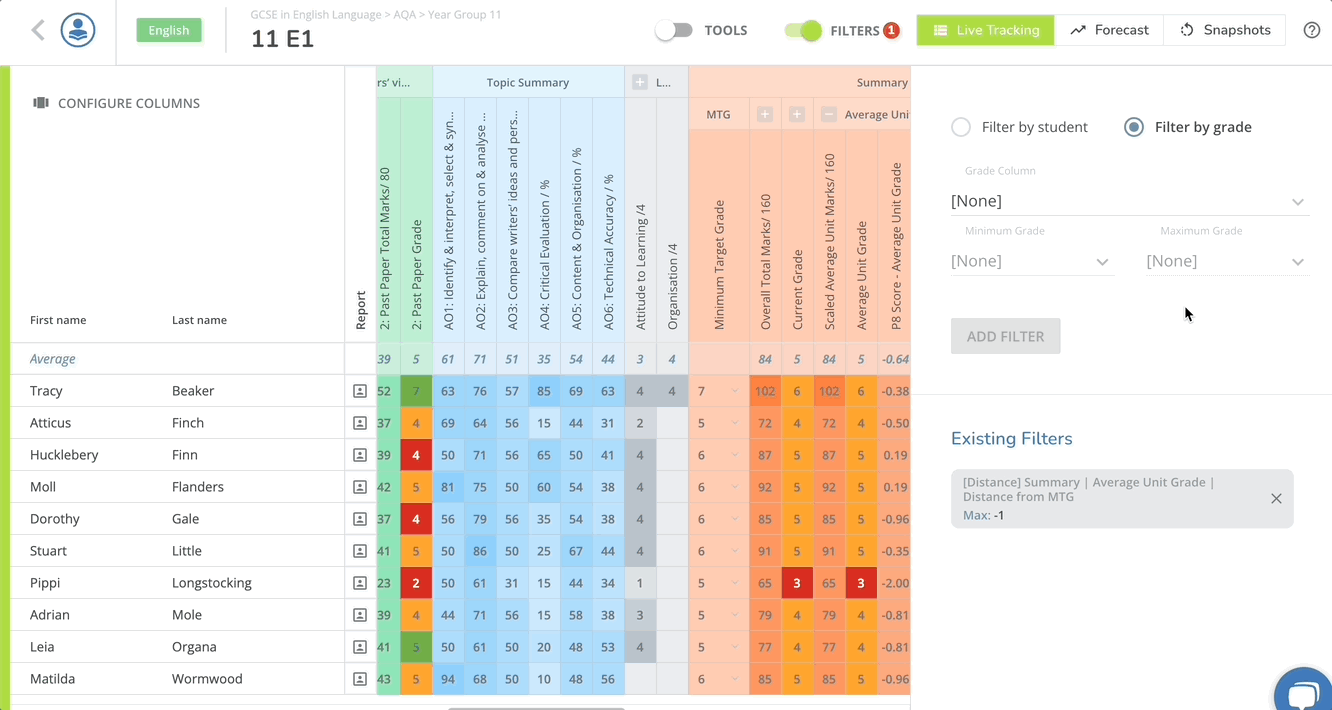This screenshot has height=710, width=1332.
Task: Switch to the Forecast tab
Action: [1109, 30]
